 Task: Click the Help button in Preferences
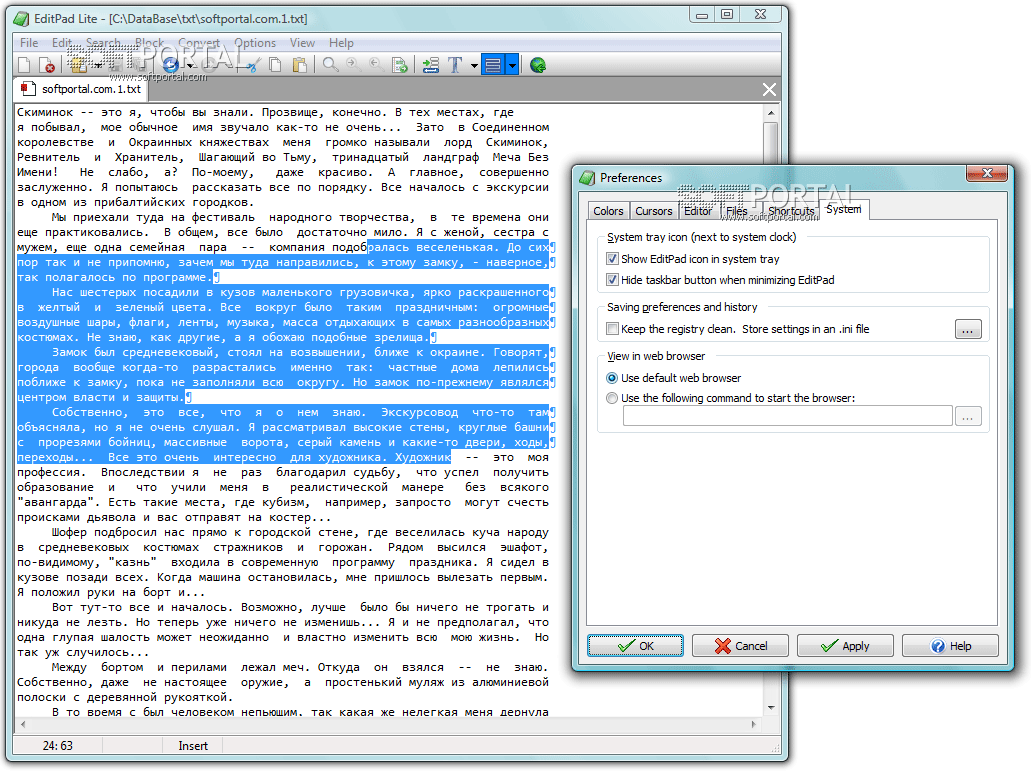950,646
